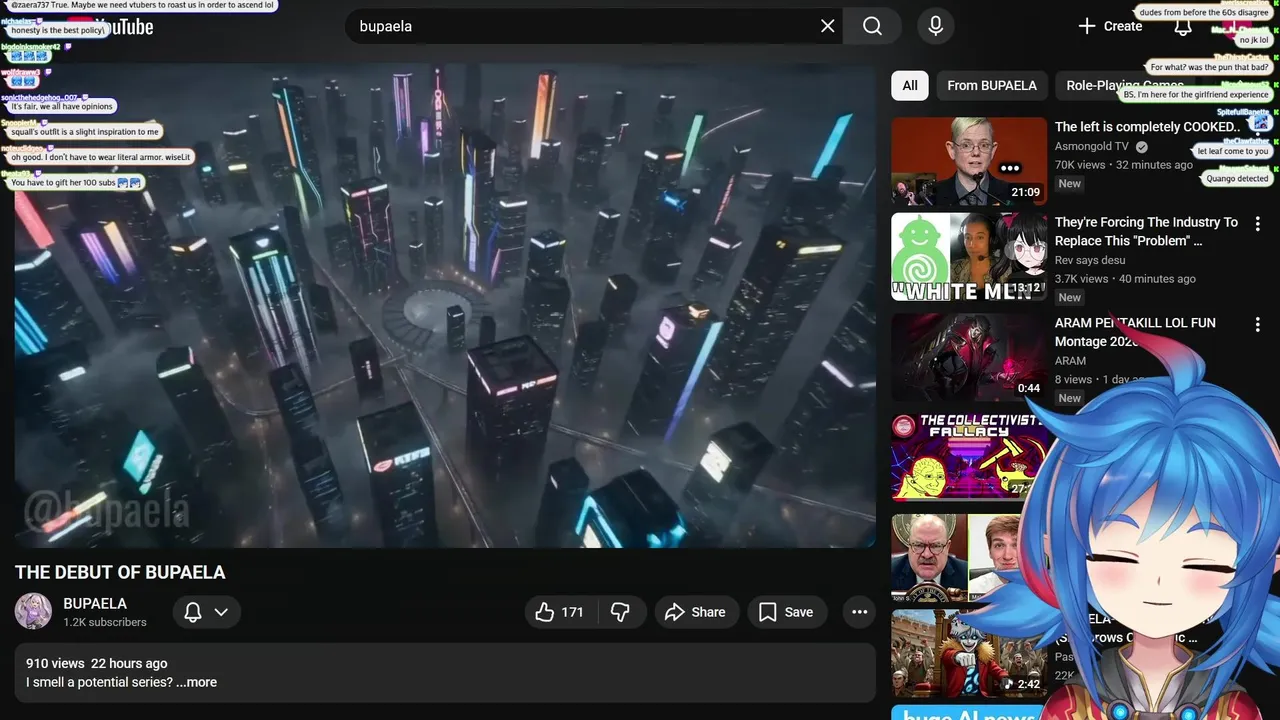Viewport: 1280px width, 720px height.
Task: Click the cyberpunk city video player
Action: (x=445, y=305)
